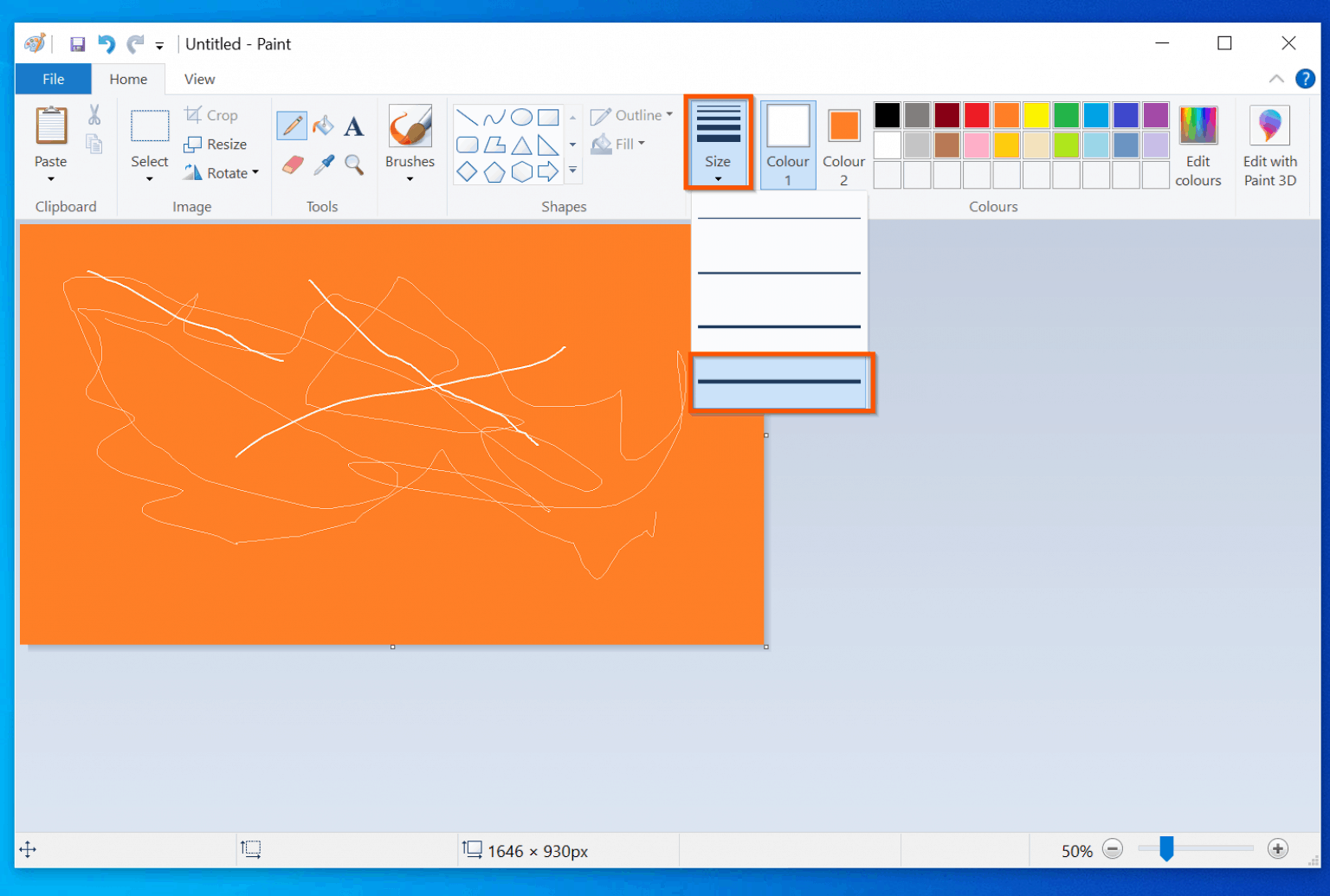
Task: Select the Text tool
Action: pos(353,126)
